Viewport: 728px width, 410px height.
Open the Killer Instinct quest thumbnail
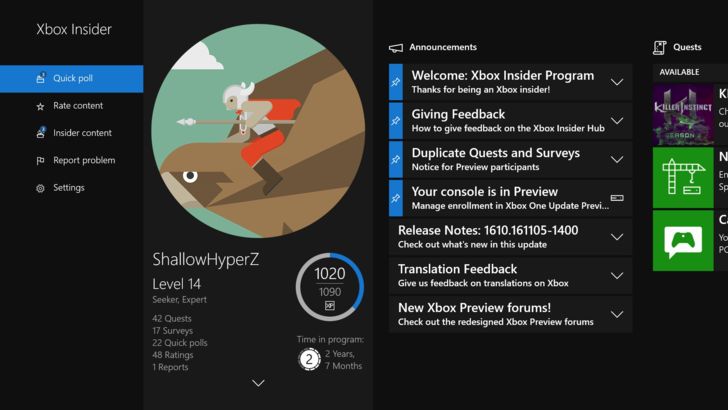pyautogui.click(x=683, y=115)
